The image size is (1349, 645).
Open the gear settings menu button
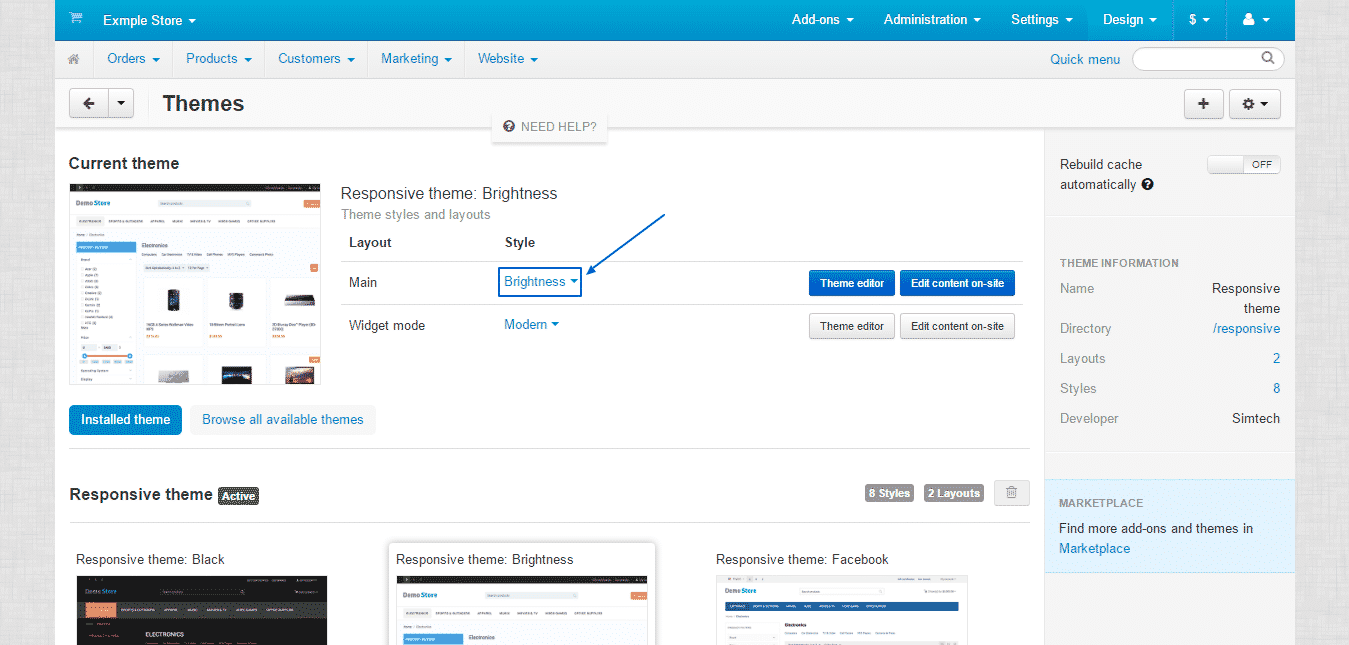tap(1254, 104)
